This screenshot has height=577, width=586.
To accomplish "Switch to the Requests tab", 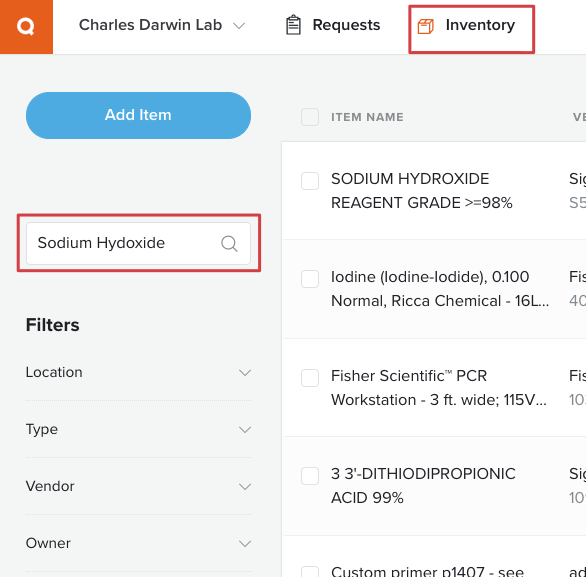I will [333, 25].
